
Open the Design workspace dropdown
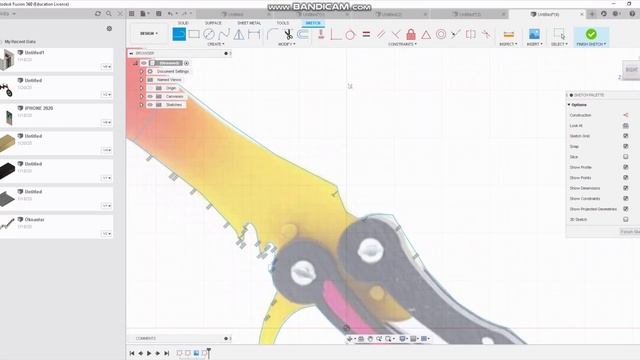[149, 33]
